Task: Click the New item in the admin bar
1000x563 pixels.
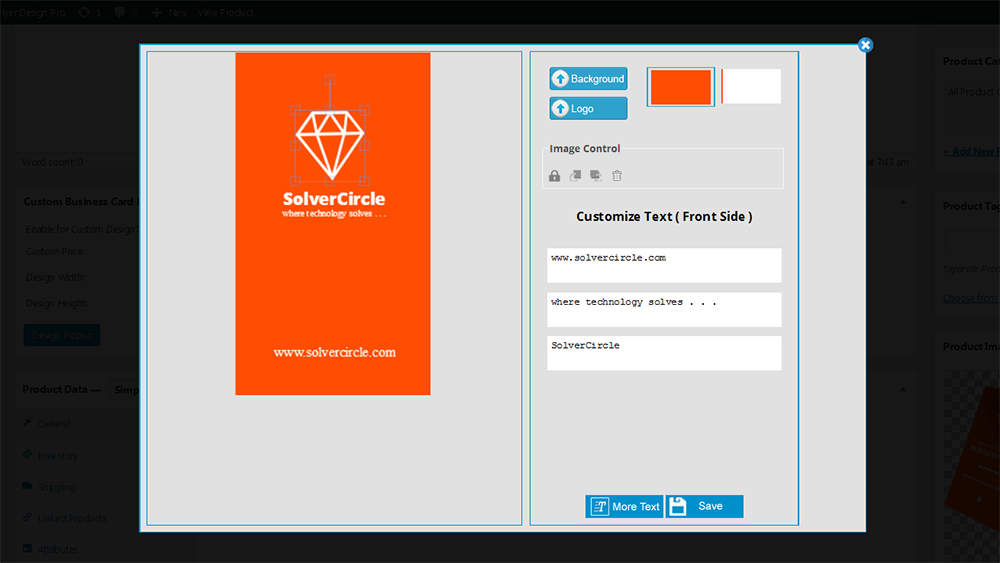Action: pyautogui.click(x=170, y=12)
